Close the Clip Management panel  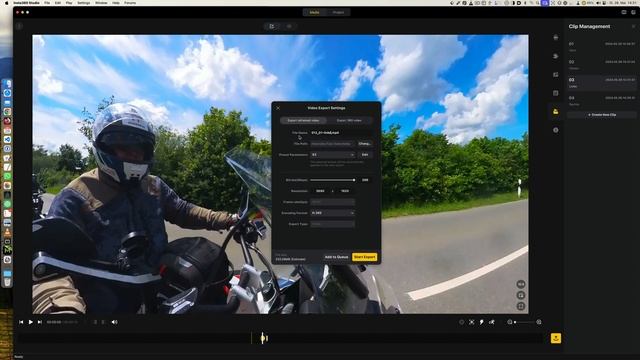tap(633, 27)
